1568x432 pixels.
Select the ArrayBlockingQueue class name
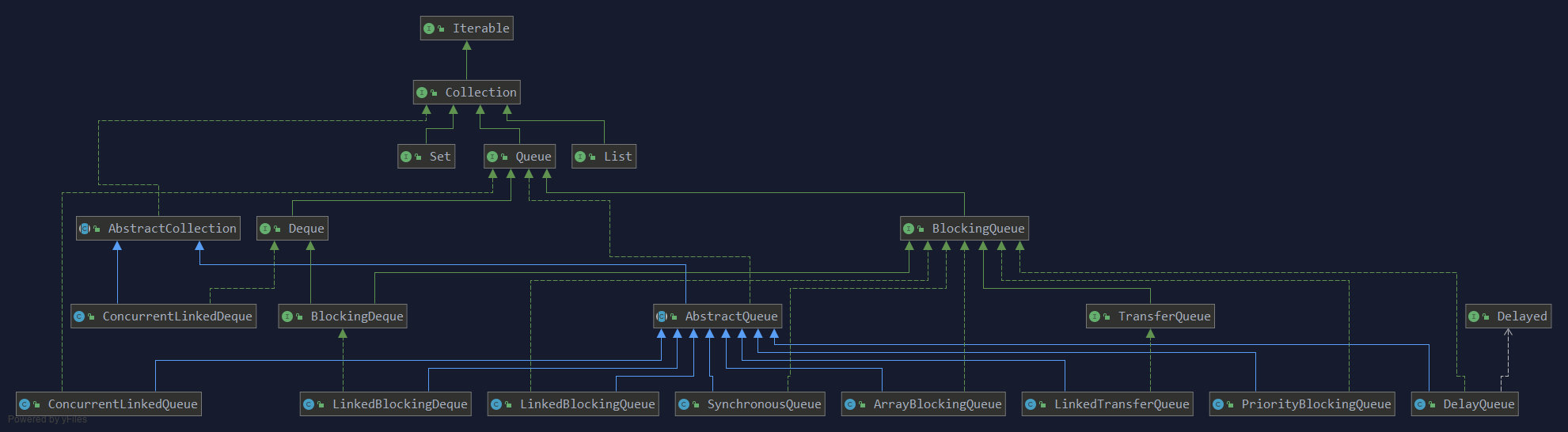(x=937, y=404)
